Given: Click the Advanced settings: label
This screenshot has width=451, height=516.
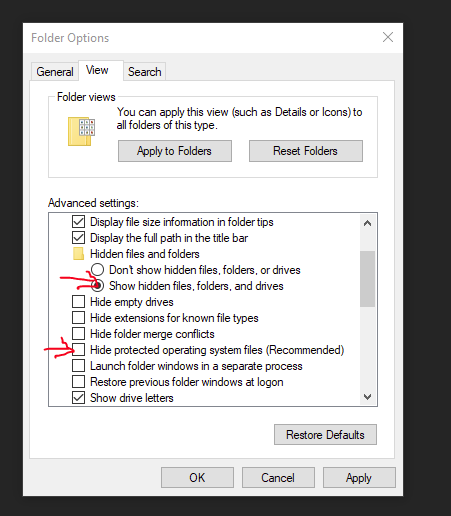Looking at the screenshot, I should (x=93, y=203).
